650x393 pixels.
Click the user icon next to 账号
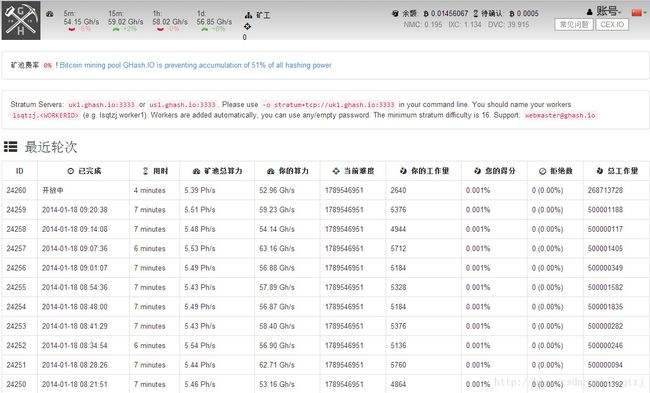pos(590,12)
